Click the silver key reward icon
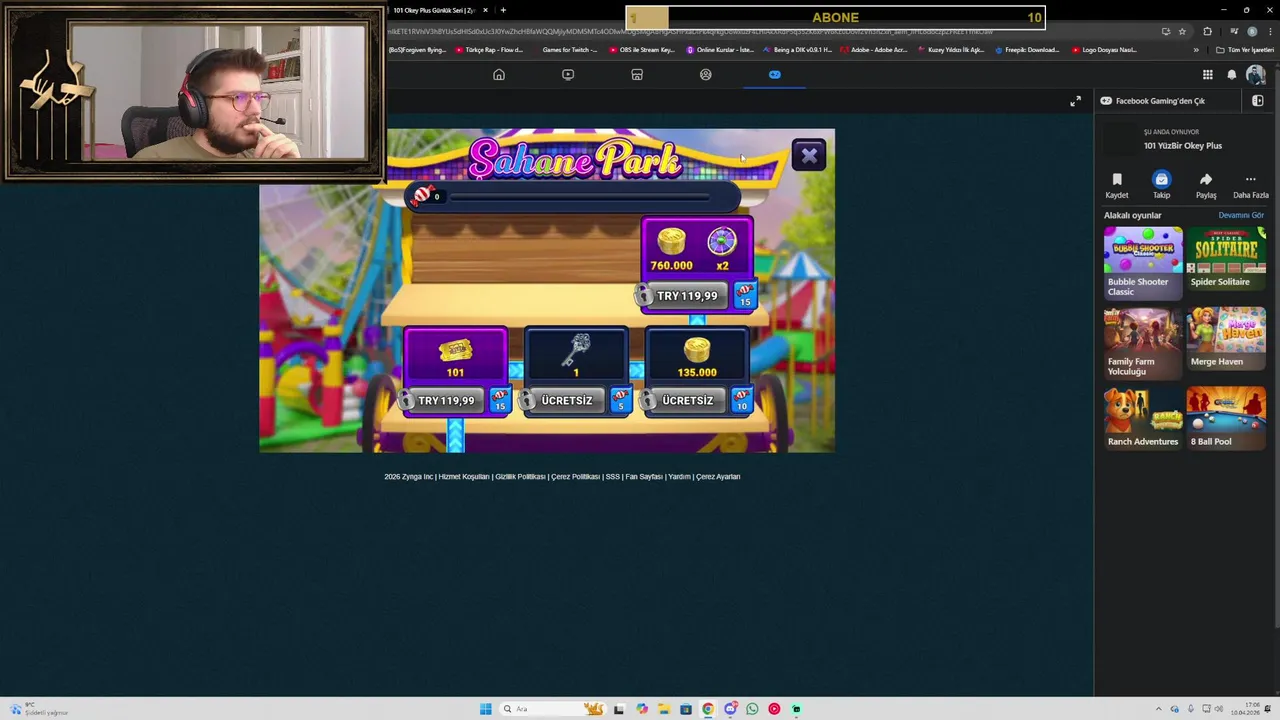This screenshot has width=1280, height=720. tap(577, 349)
